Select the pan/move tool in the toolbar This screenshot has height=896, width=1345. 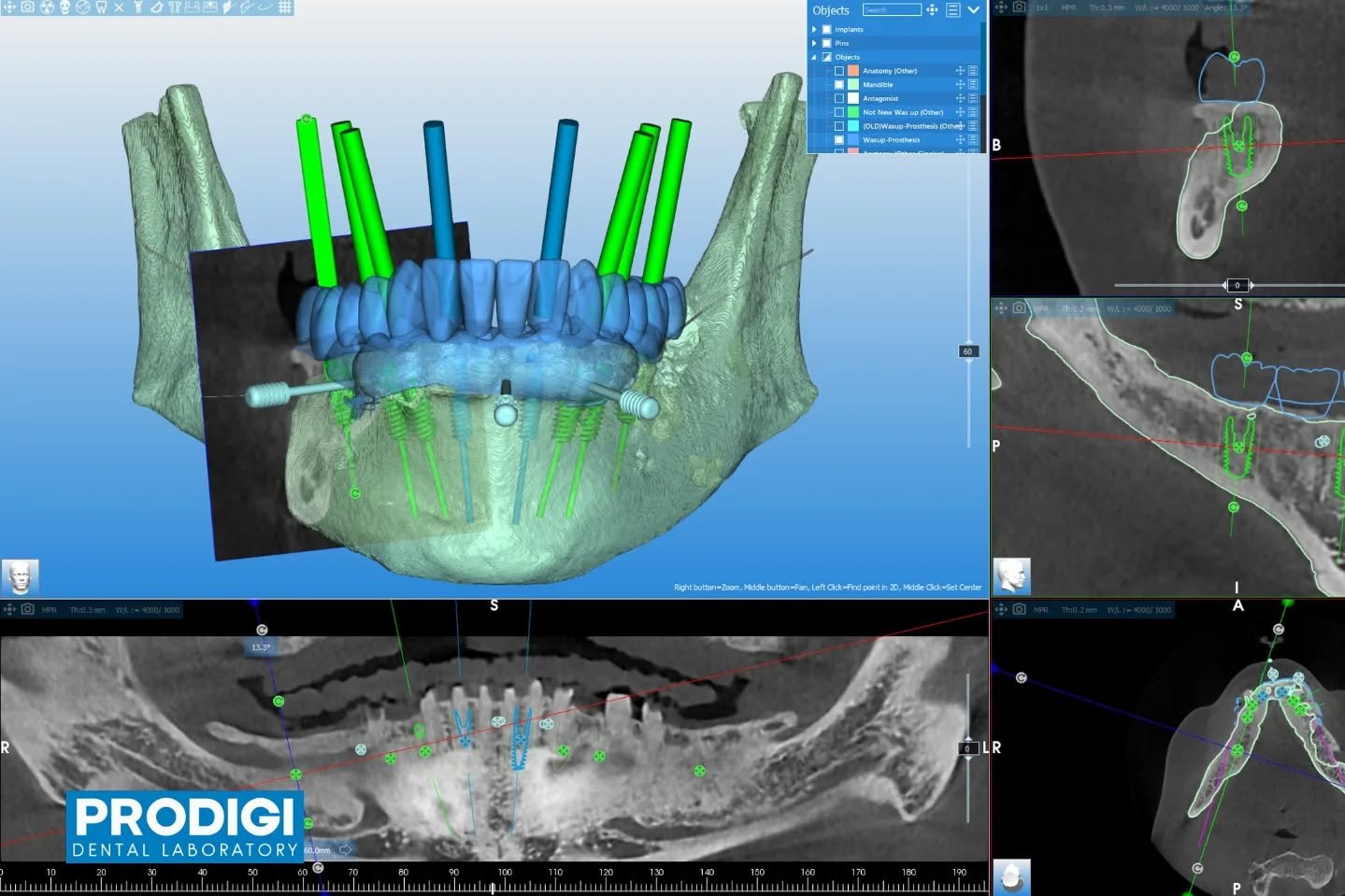pos(9,7)
